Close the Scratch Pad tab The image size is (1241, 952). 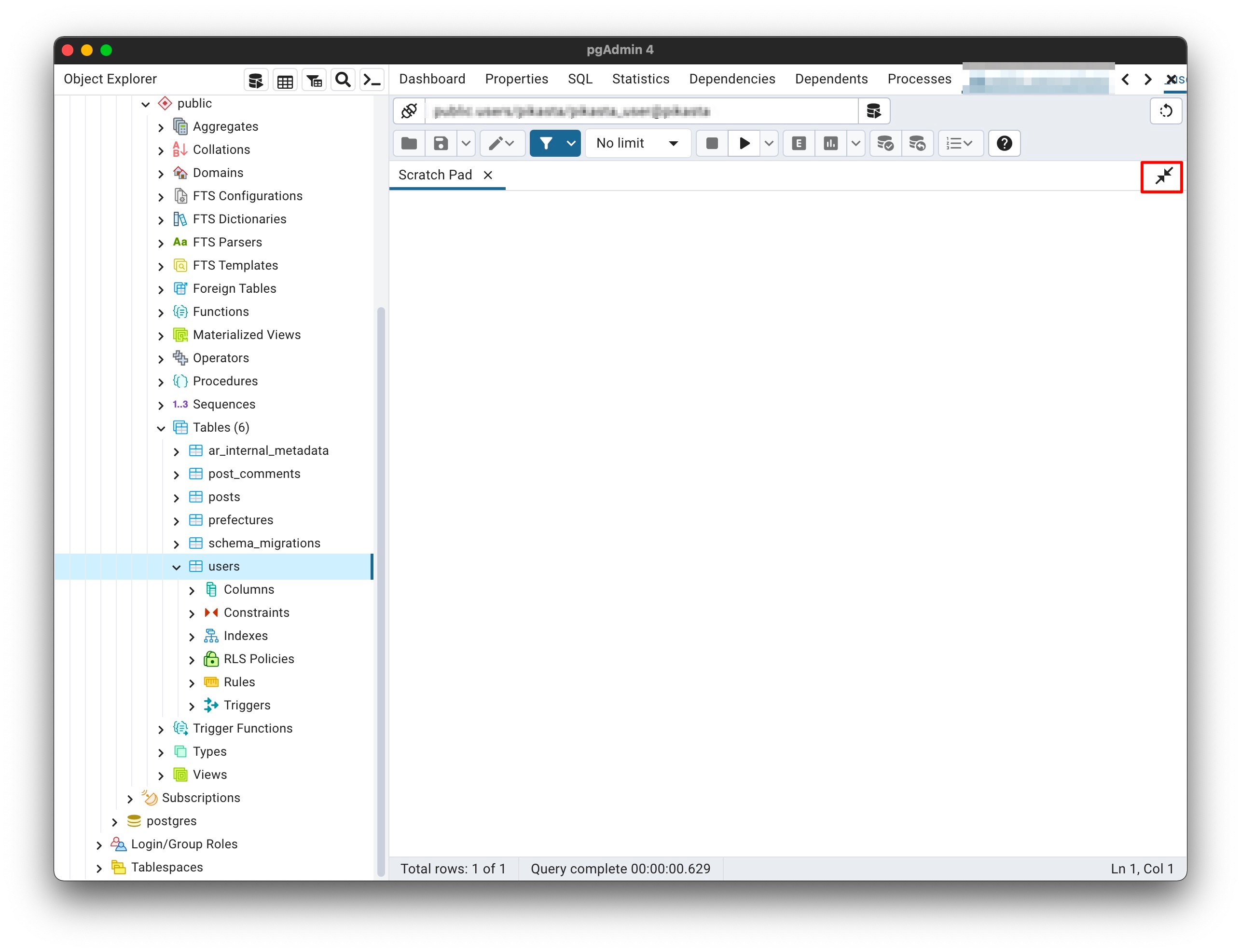pos(487,175)
